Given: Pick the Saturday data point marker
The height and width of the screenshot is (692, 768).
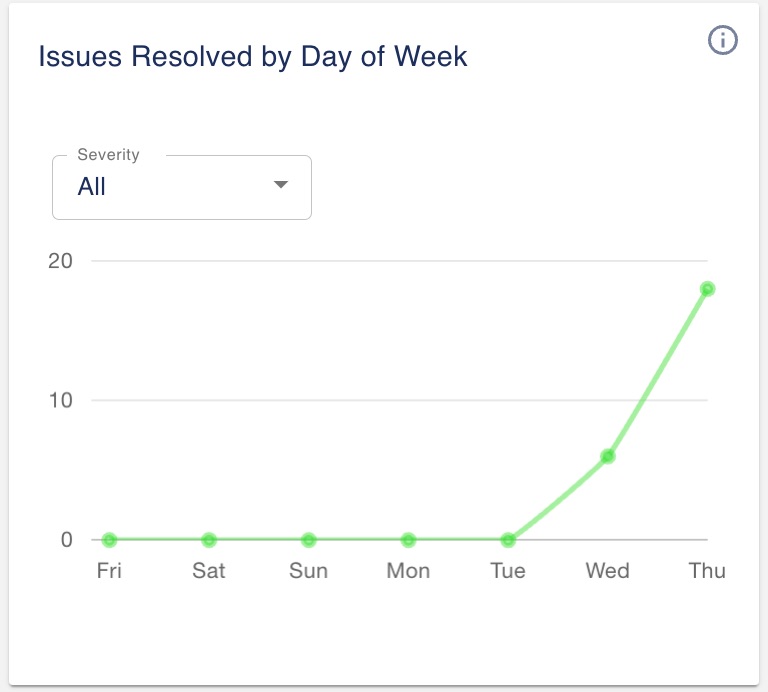Looking at the screenshot, I should [x=209, y=540].
